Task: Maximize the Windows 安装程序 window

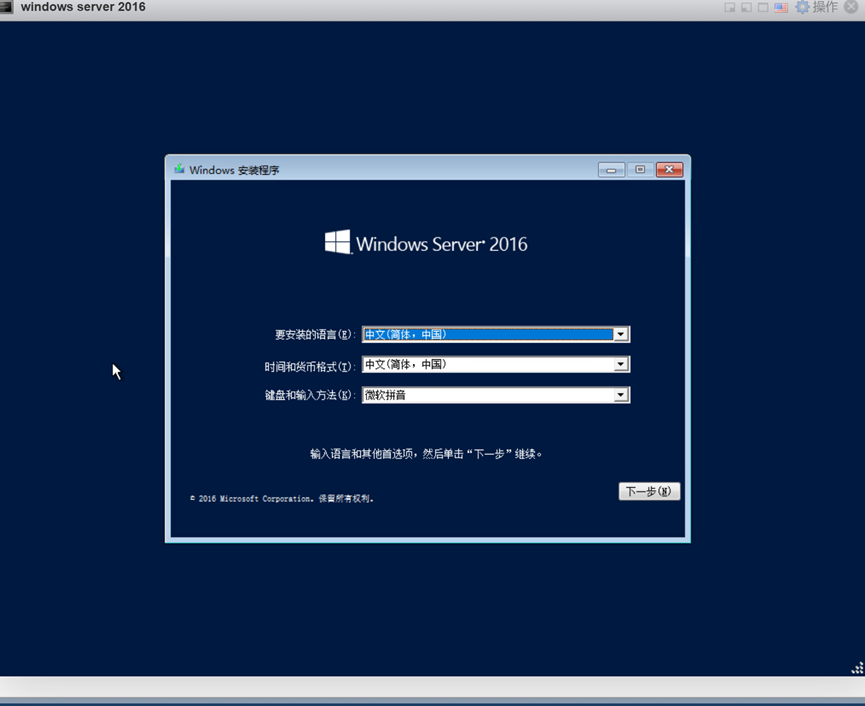Action: pyautogui.click(x=640, y=170)
